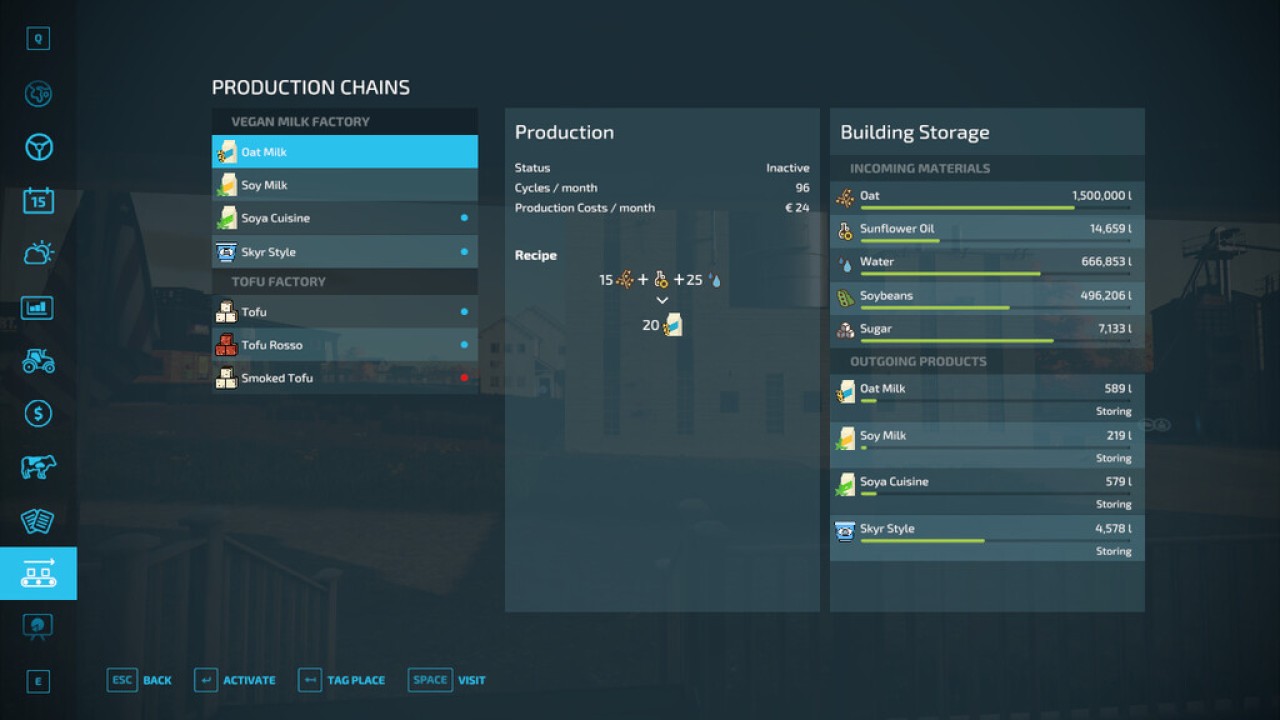Click the ACTIVATE button
Viewport: 1280px width, 720px height.
tap(235, 680)
